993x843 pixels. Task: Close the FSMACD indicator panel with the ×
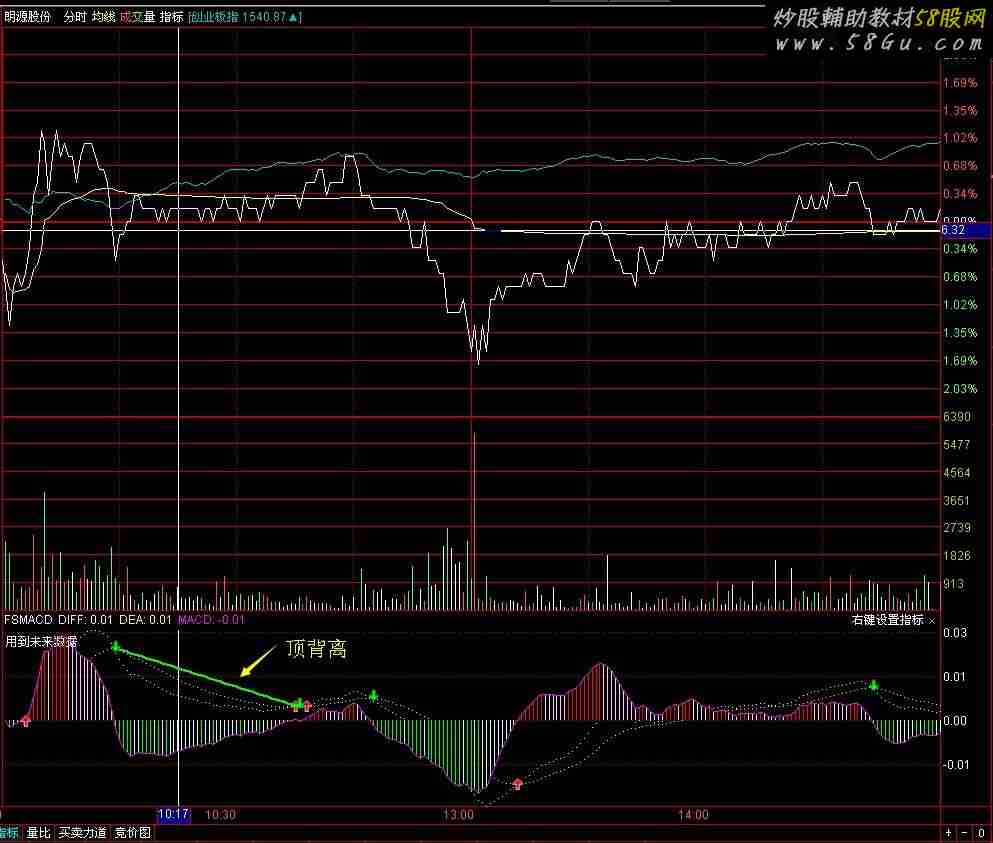click(932, 621)
